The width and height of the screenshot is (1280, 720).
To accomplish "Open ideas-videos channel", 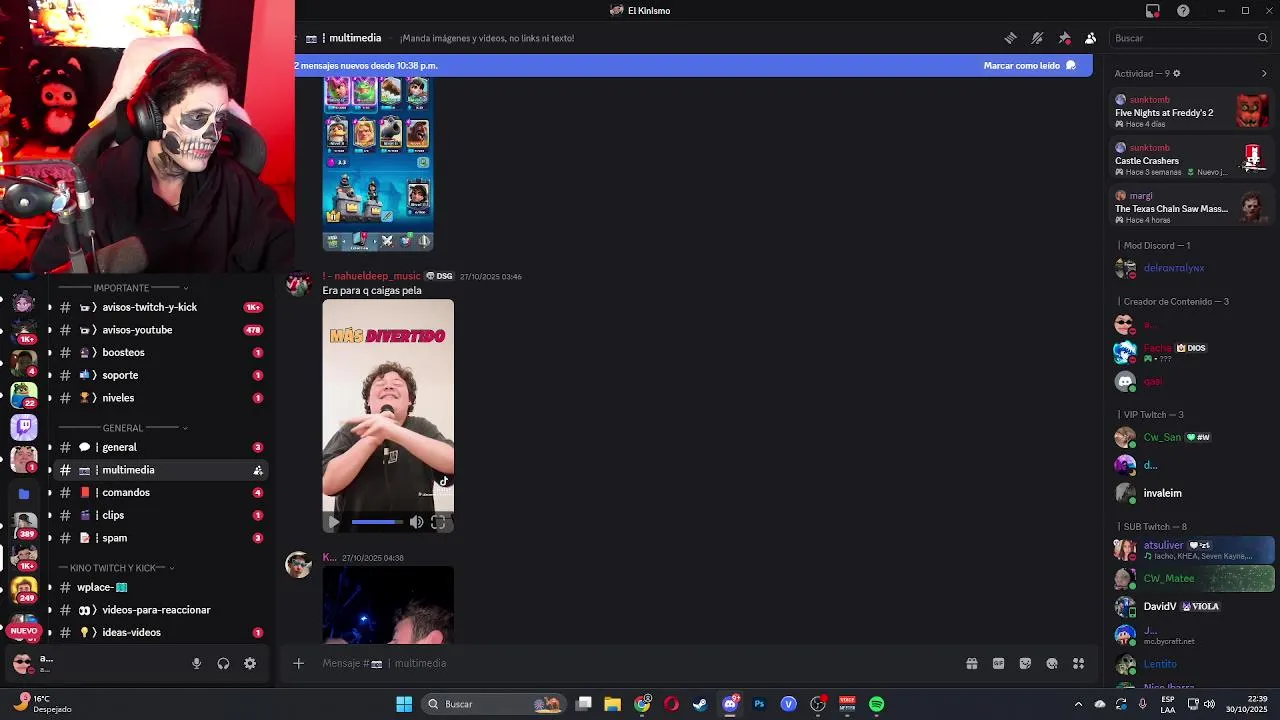I will click(x=160, y=632).
